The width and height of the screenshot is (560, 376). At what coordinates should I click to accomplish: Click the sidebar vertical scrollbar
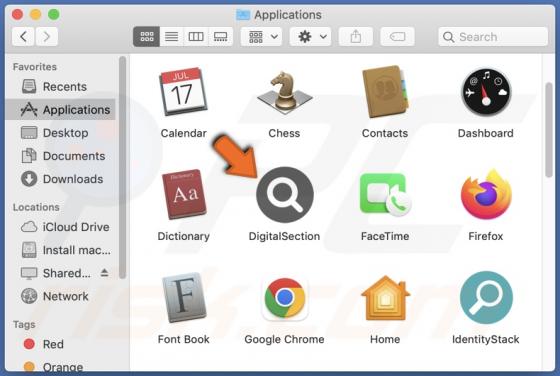point(122,167)
